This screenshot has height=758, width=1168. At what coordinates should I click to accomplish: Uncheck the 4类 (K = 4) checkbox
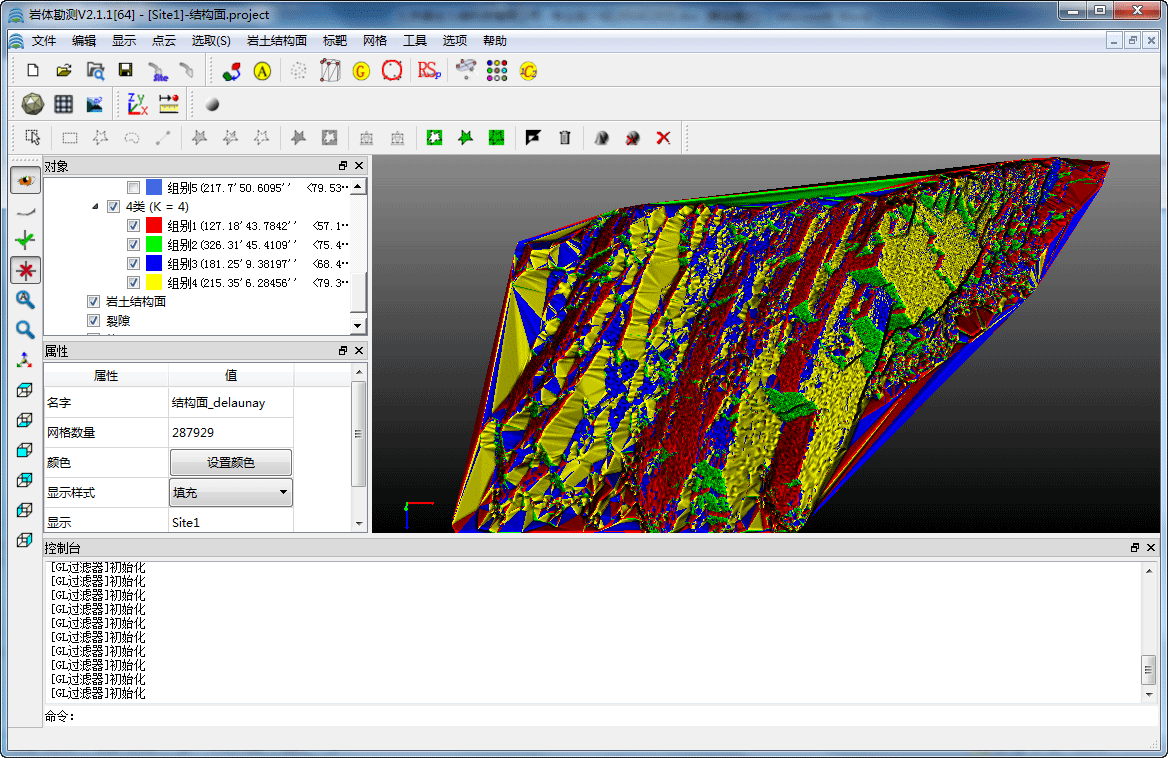[113, 206]
